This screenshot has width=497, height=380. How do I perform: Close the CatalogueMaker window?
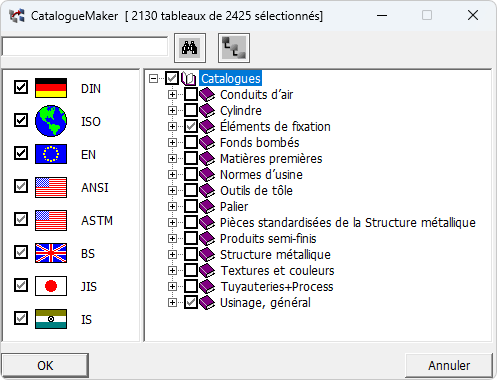pyautogui.click(x=473, y=15)
